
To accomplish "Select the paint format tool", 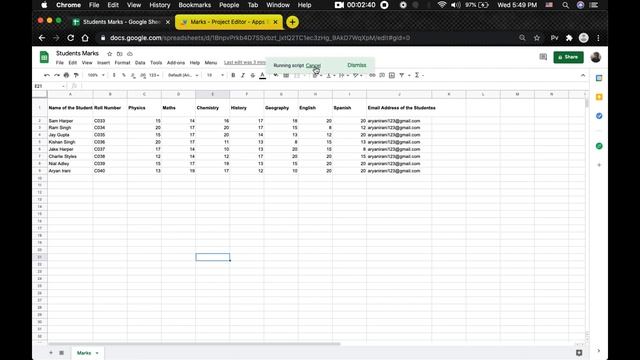I will [76, 75].
